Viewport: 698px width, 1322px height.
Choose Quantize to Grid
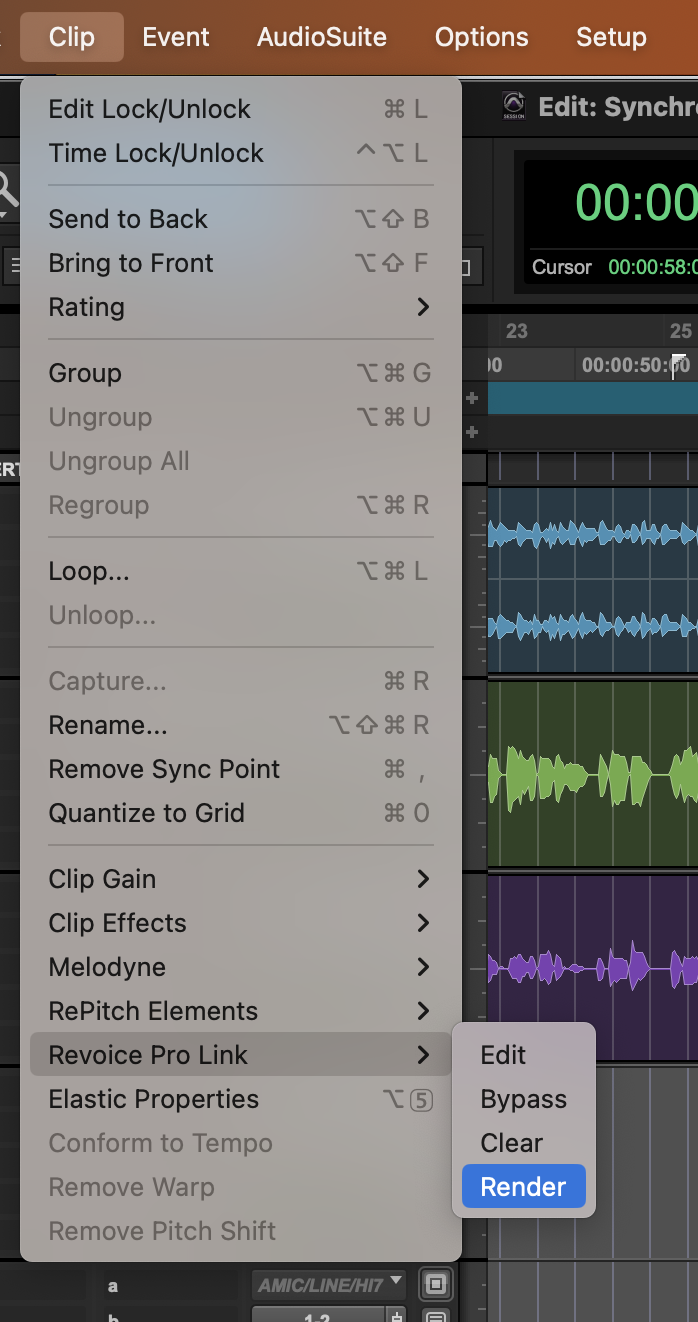[240, 813]
